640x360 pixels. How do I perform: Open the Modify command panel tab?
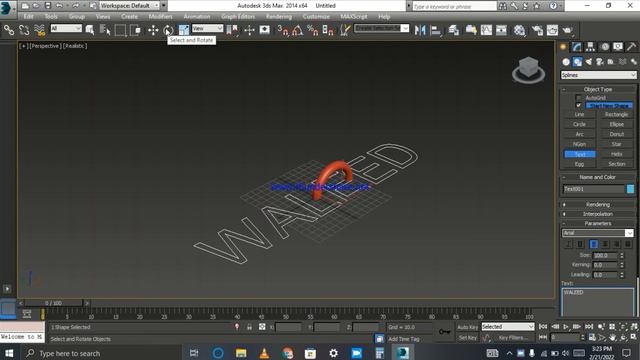point(576,47)
